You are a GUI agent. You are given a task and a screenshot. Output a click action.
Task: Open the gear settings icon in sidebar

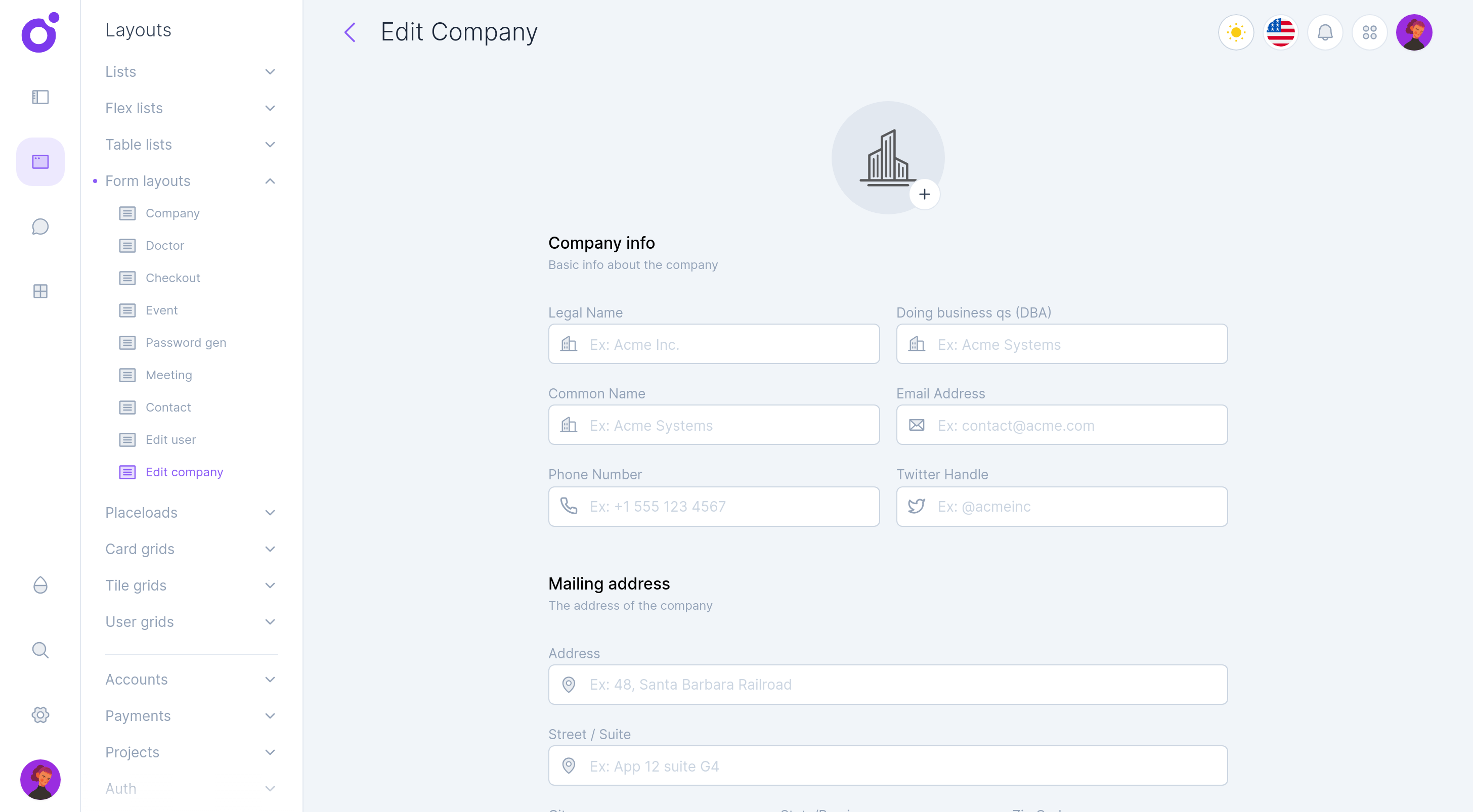click(x=40, y=715)
